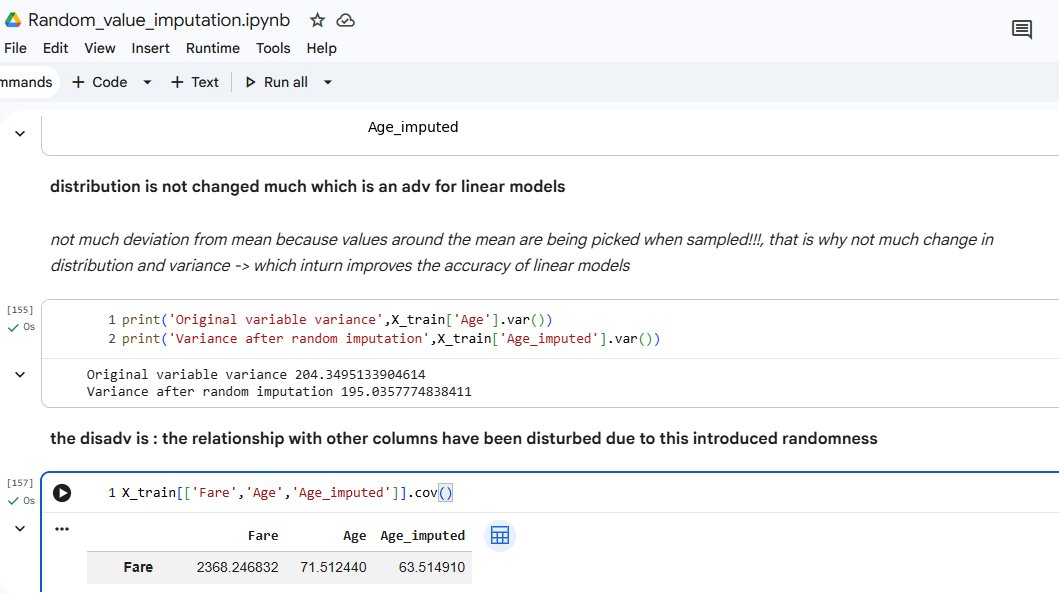Image resolution: width=1059 pixels, height=594 pixels.
Task: Open the interactive table view icon
Action: (x=500, y=536)
